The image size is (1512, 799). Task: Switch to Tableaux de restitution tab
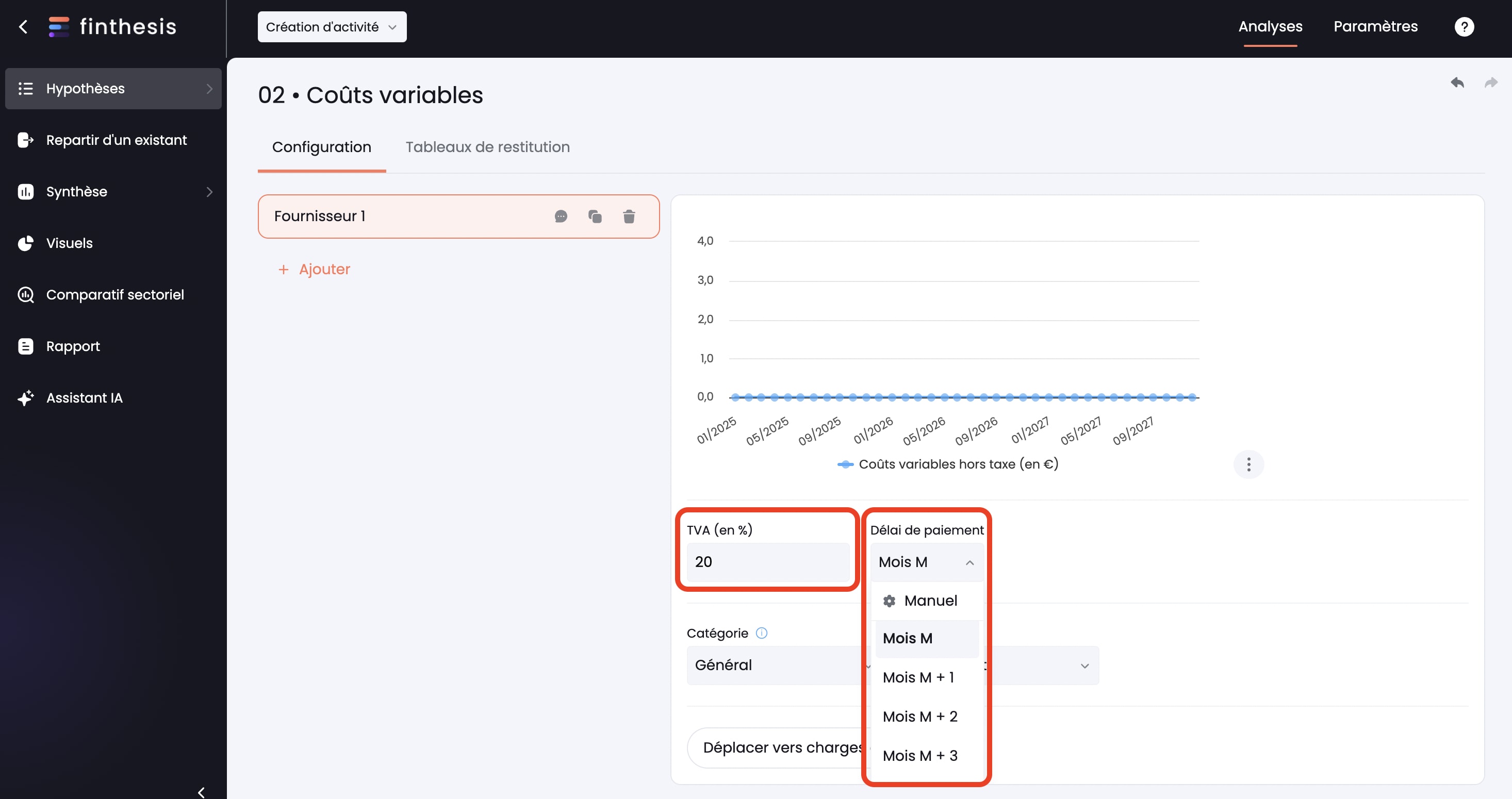(487, 147)
